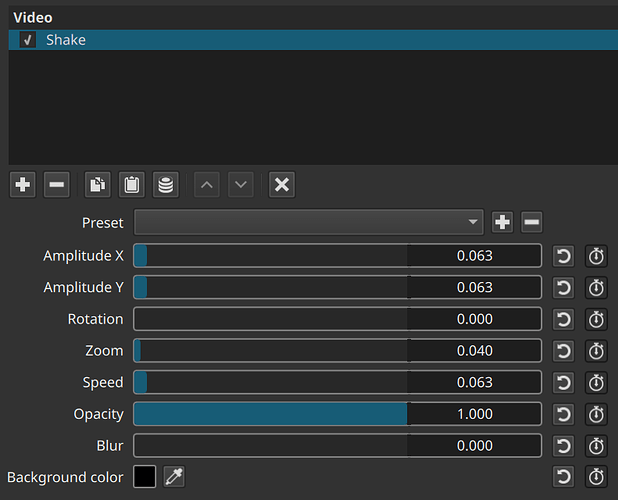The width and height of the screenshot is (618, 500).
Task: Remove selected filter with minus button
Action: coord(57,184)
